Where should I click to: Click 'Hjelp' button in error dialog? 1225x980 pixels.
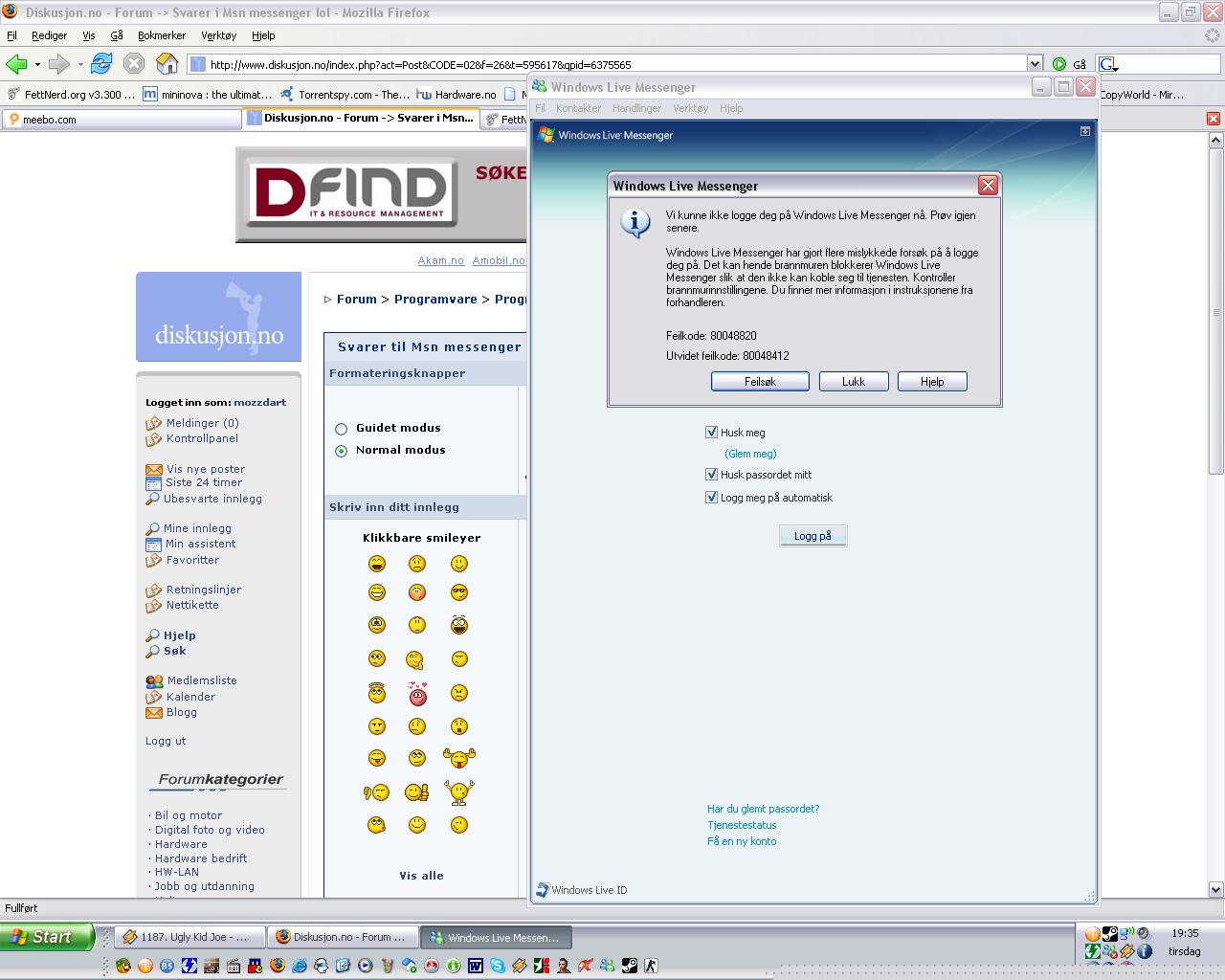coord(932,382)
